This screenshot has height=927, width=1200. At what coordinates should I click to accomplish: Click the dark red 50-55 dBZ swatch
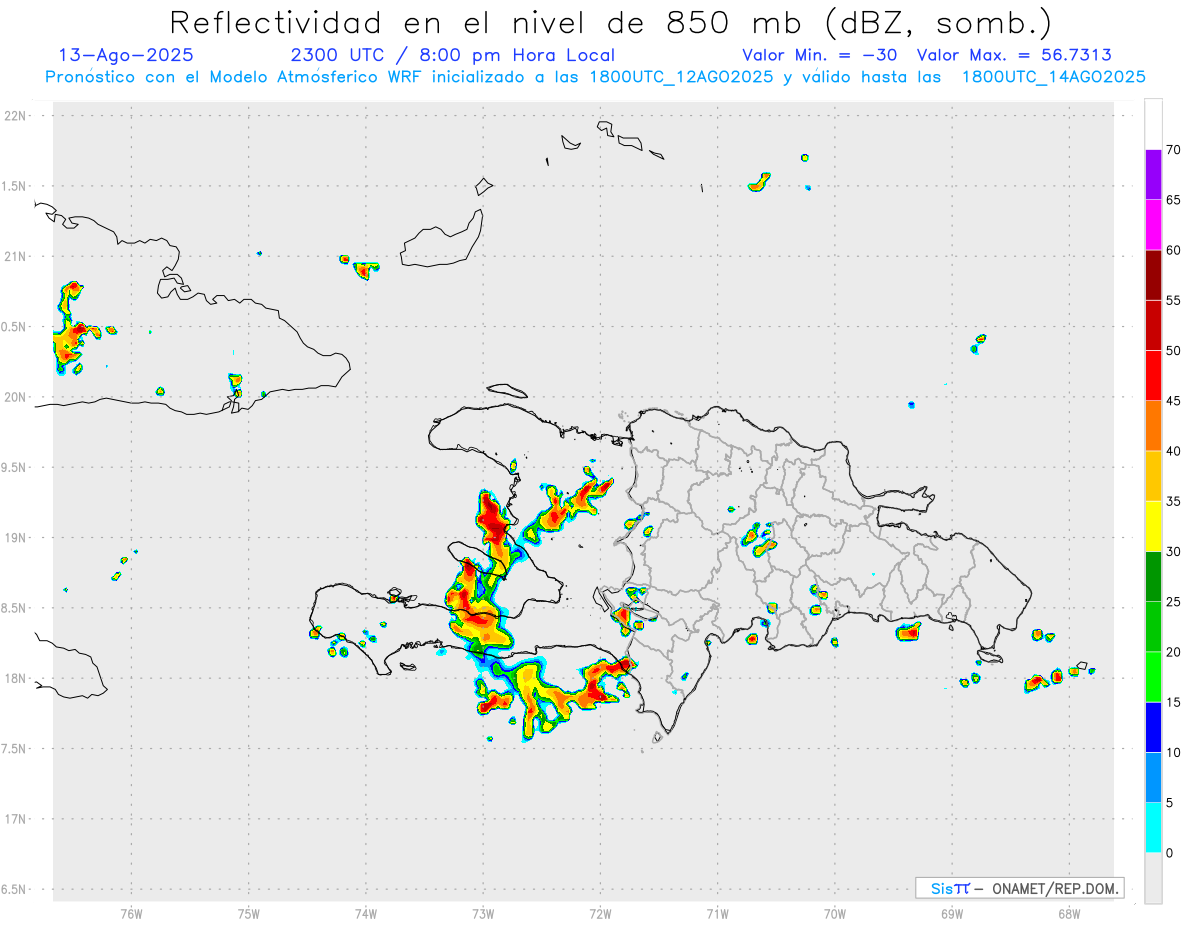tap(1153, 325)
